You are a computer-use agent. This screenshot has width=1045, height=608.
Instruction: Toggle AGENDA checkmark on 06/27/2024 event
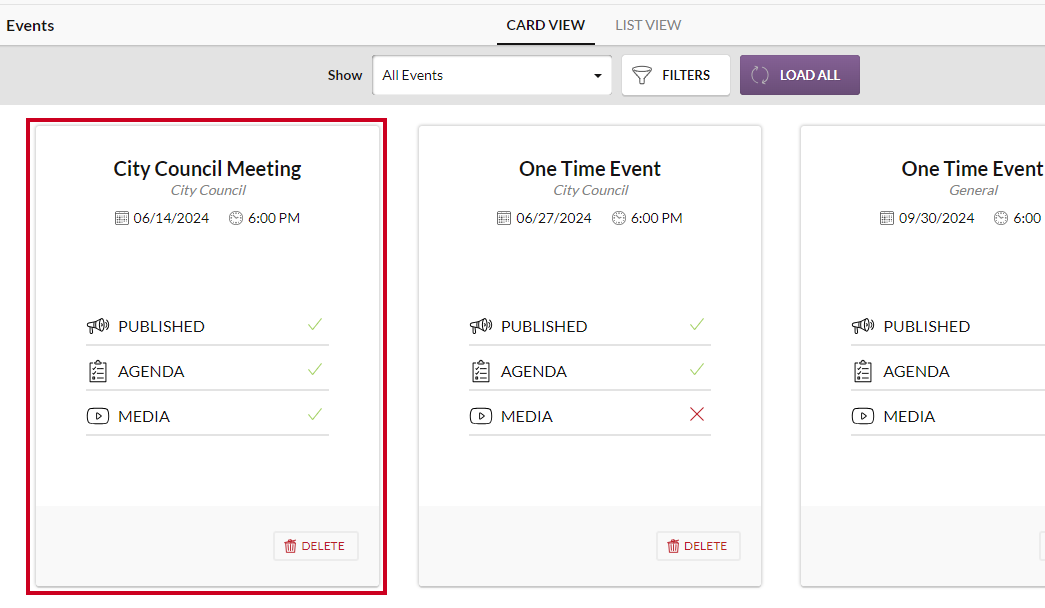(697, 369)
